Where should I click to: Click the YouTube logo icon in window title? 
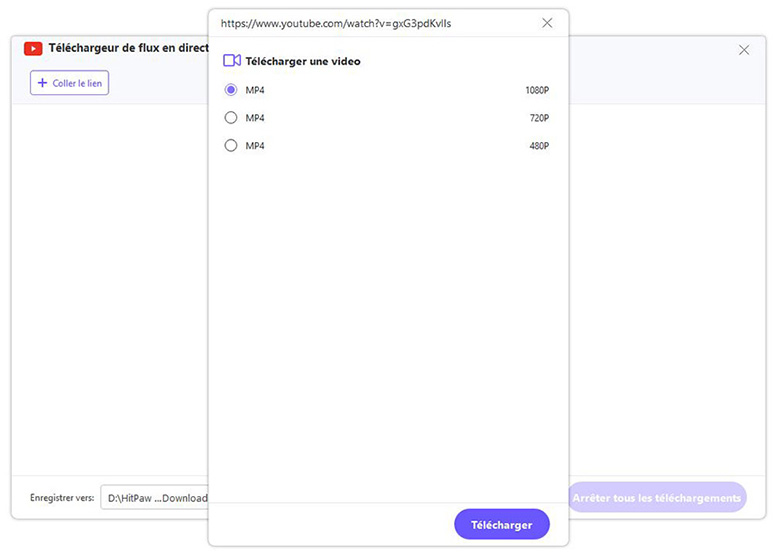[x=33, y=48]
